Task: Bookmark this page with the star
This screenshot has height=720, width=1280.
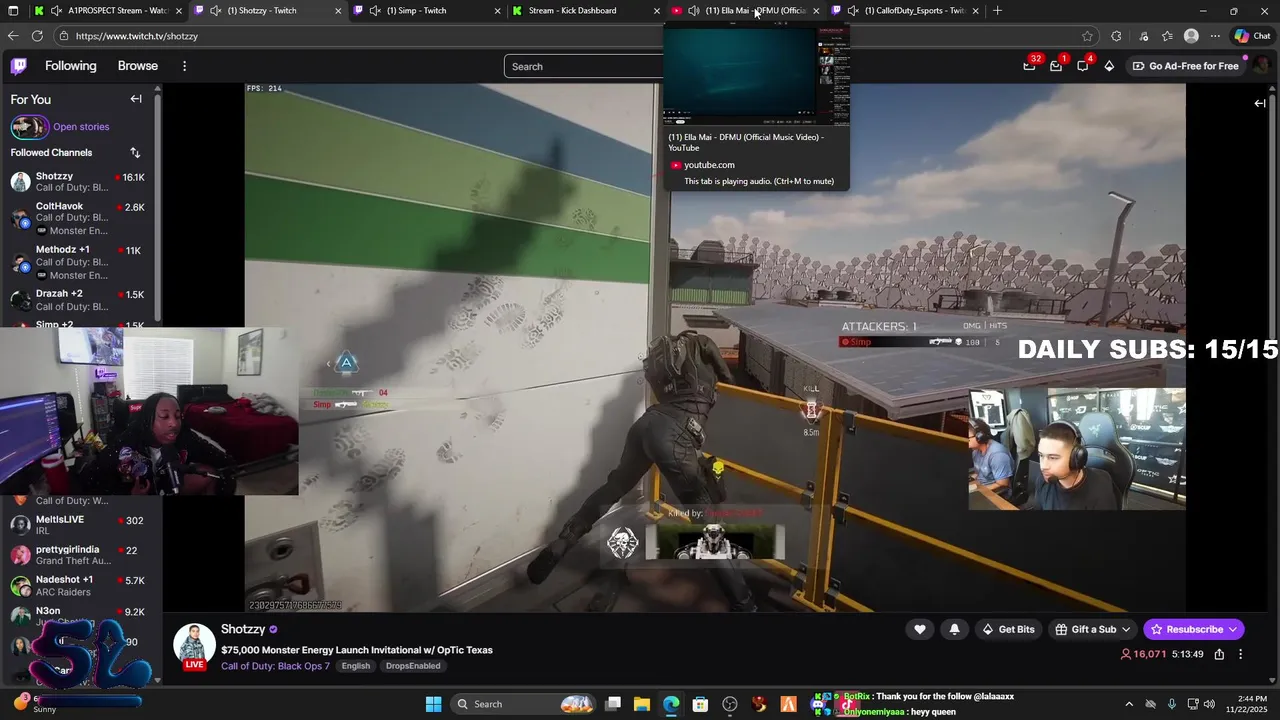Action: click(1087, 36)
